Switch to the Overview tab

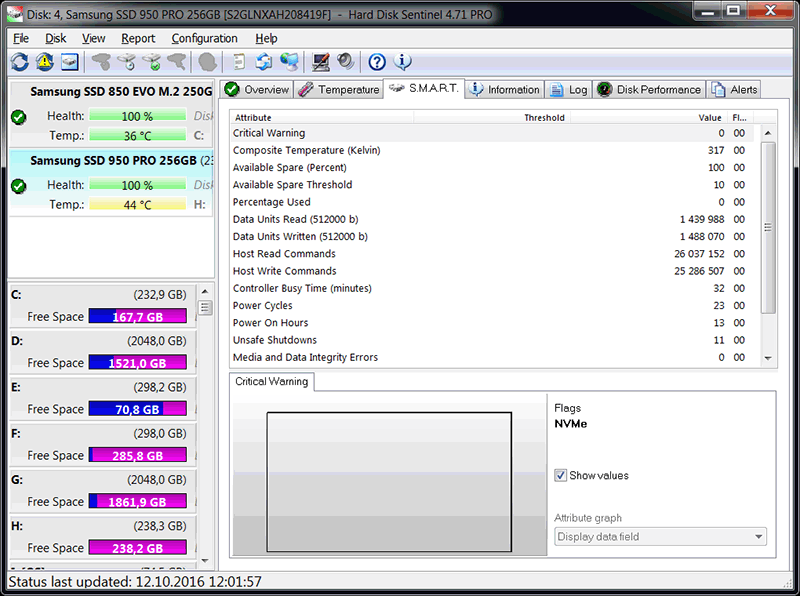[x=257, y=90]
